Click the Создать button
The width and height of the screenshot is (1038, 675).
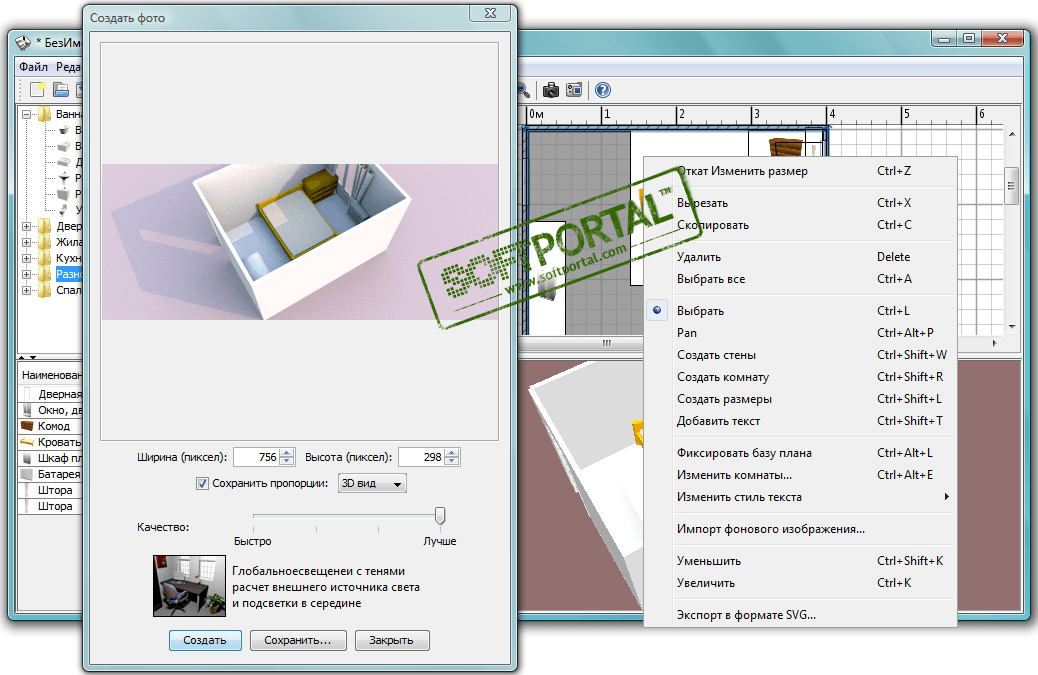tap(205, 640)
